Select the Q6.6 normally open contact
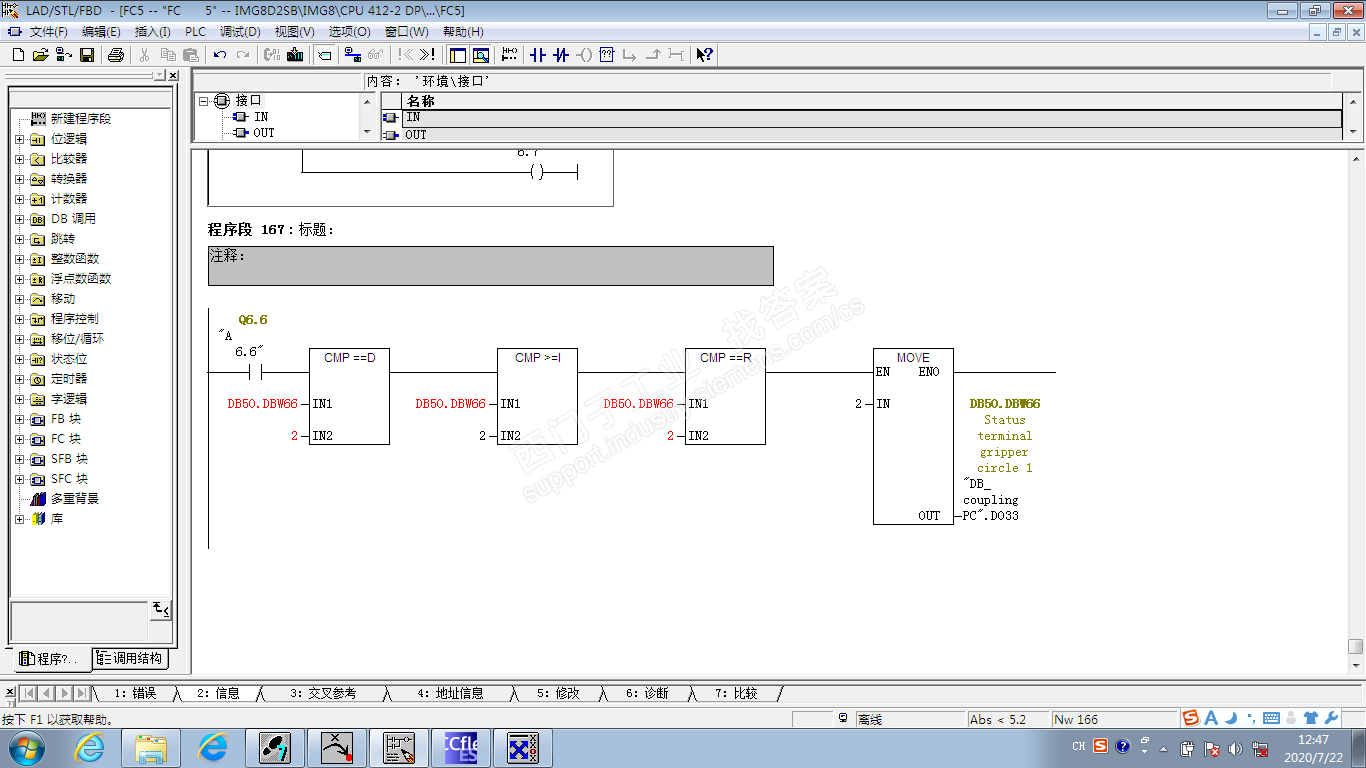The image size is (1366, 768). pyautogui.click(x=254, y=372)
